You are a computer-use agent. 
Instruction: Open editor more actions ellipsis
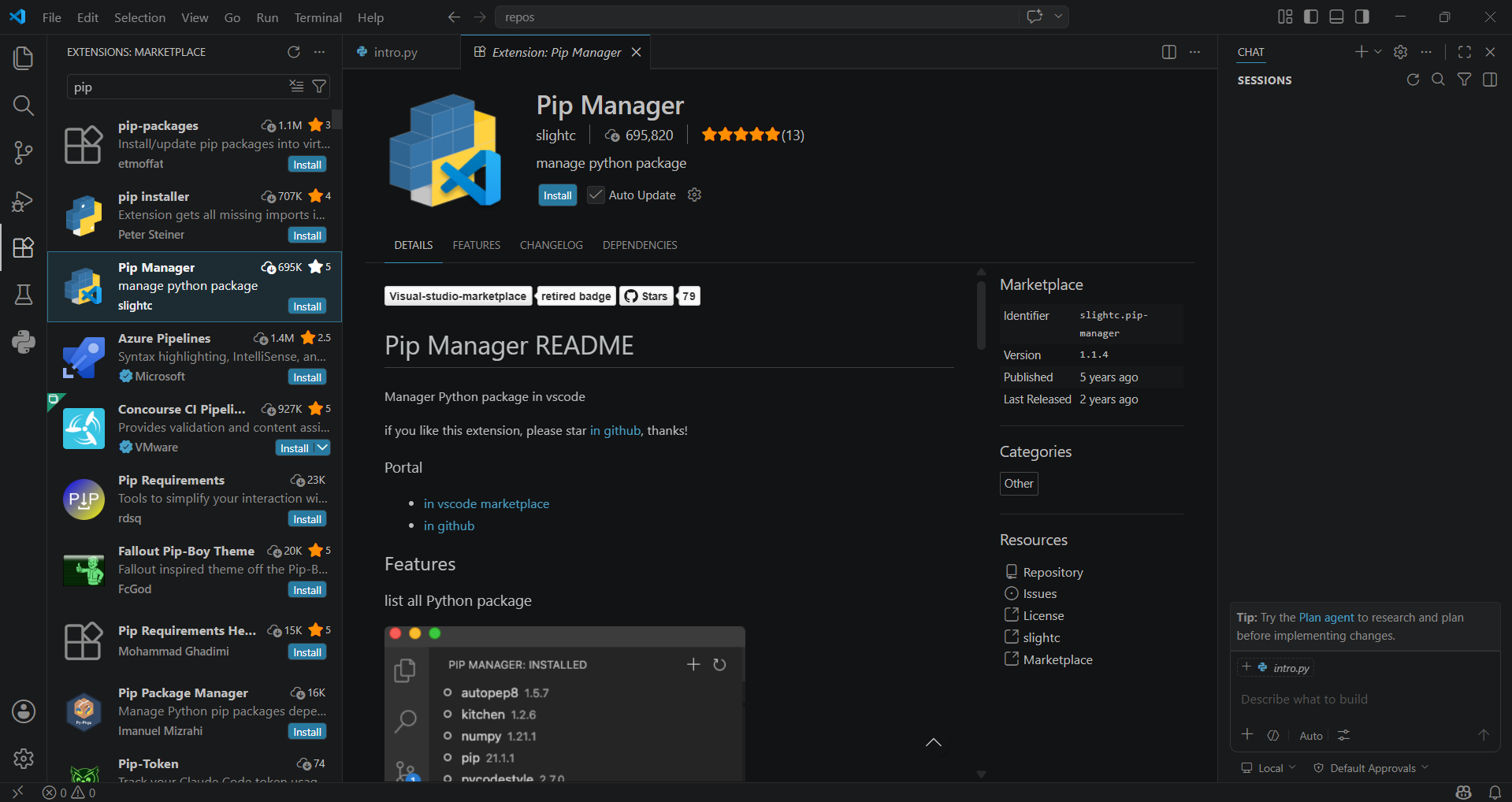click(x=1194, y=52)
